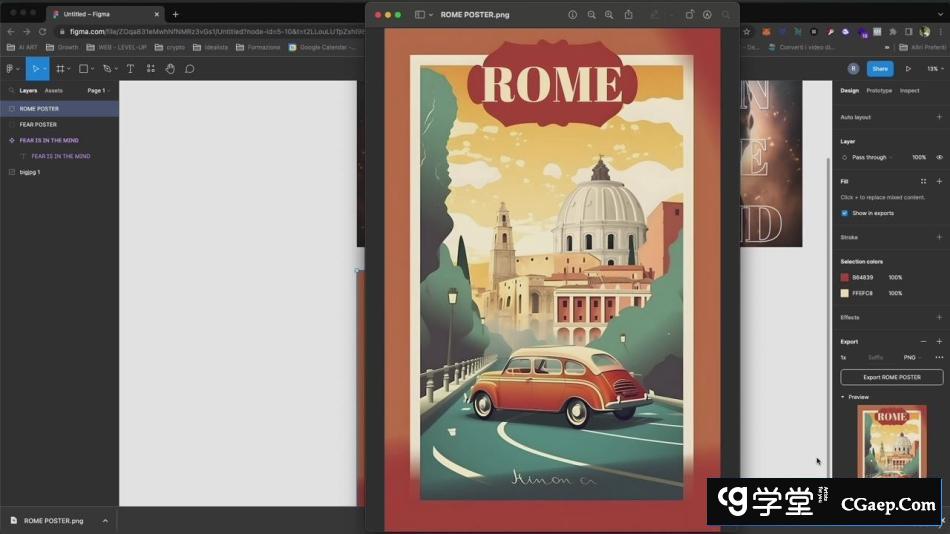Image resolution: width=950 pixels, height=534 pixels.
Task: Click the Export ROME POSTER button
Action: coord(891,377)
